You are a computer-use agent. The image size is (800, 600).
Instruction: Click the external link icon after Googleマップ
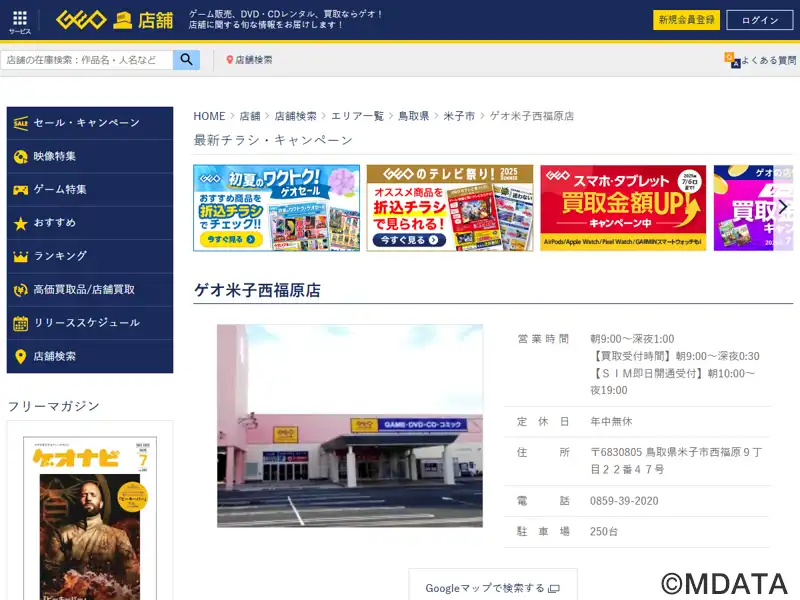(554, 589)
